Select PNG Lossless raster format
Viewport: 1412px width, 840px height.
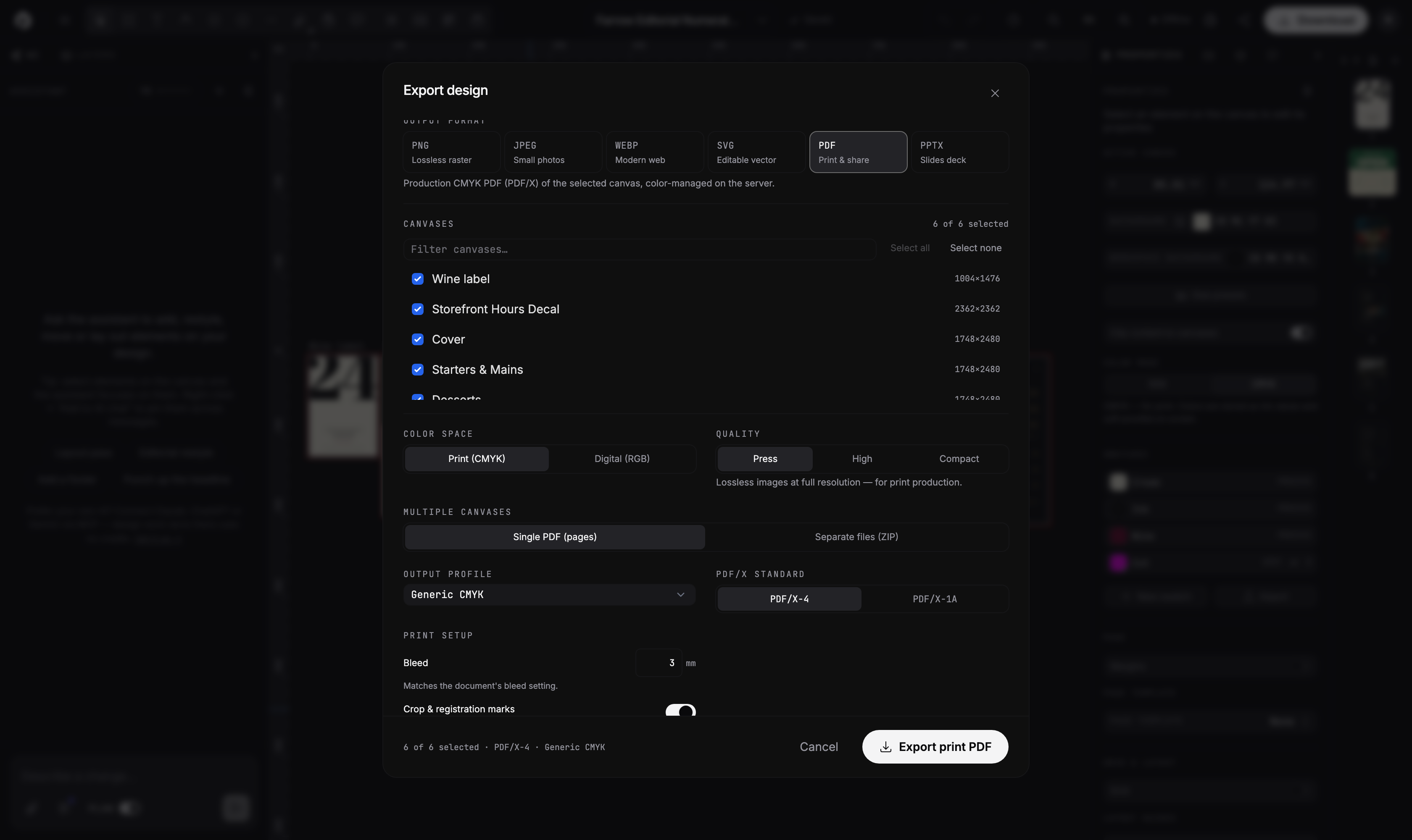(451, 152)
